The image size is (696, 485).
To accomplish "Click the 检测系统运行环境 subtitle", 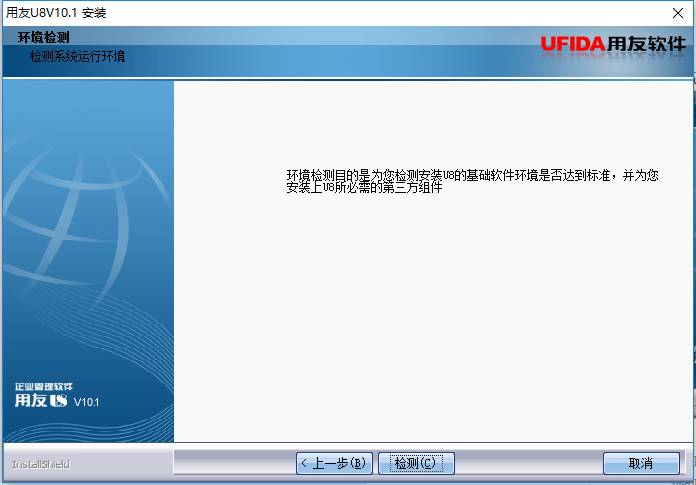I will point(78,56).
